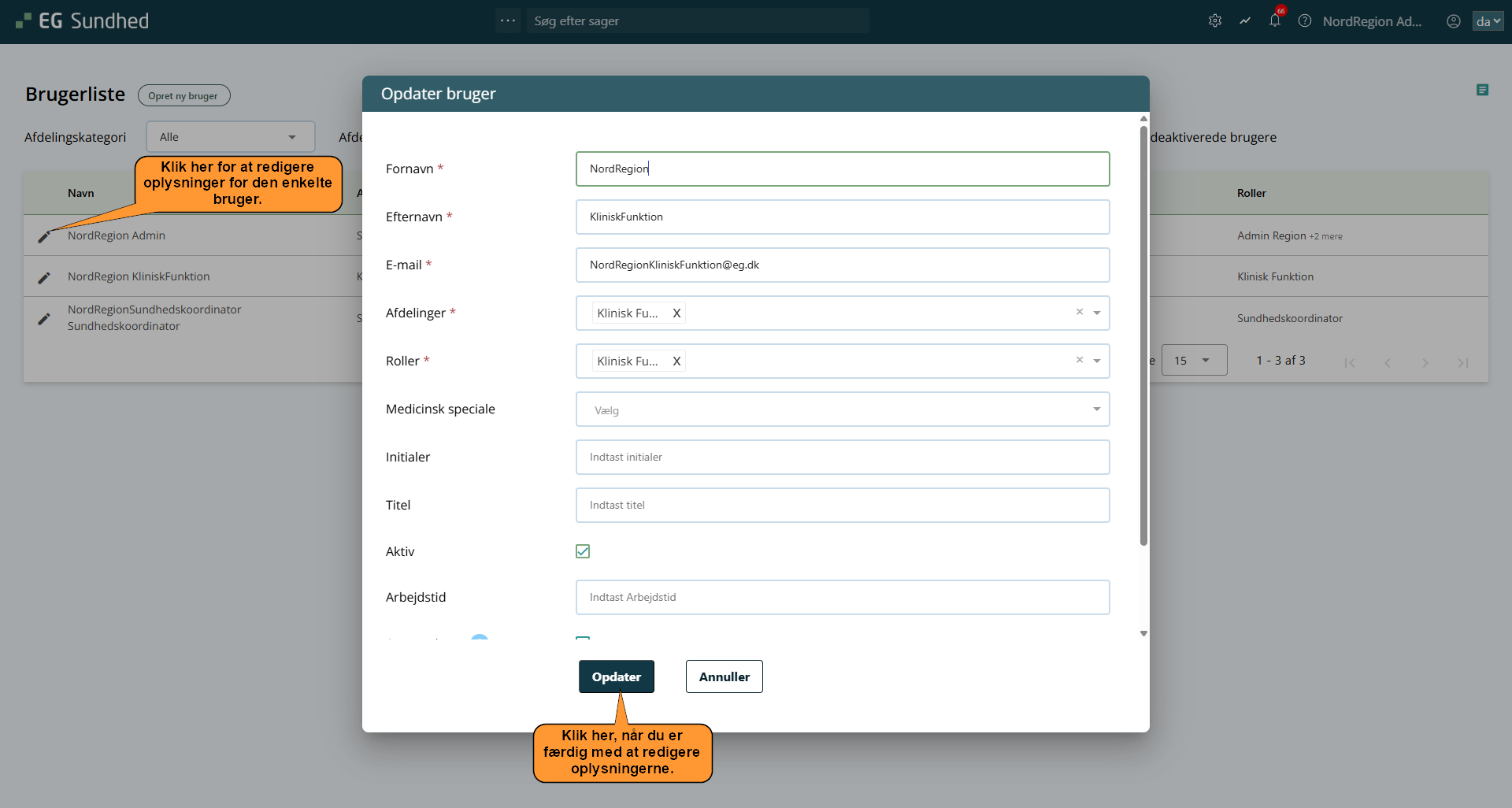Image resolution: width=1512 pixels, height=808 pixels.
Task: Open the notifications bell
Action: 1275,21
